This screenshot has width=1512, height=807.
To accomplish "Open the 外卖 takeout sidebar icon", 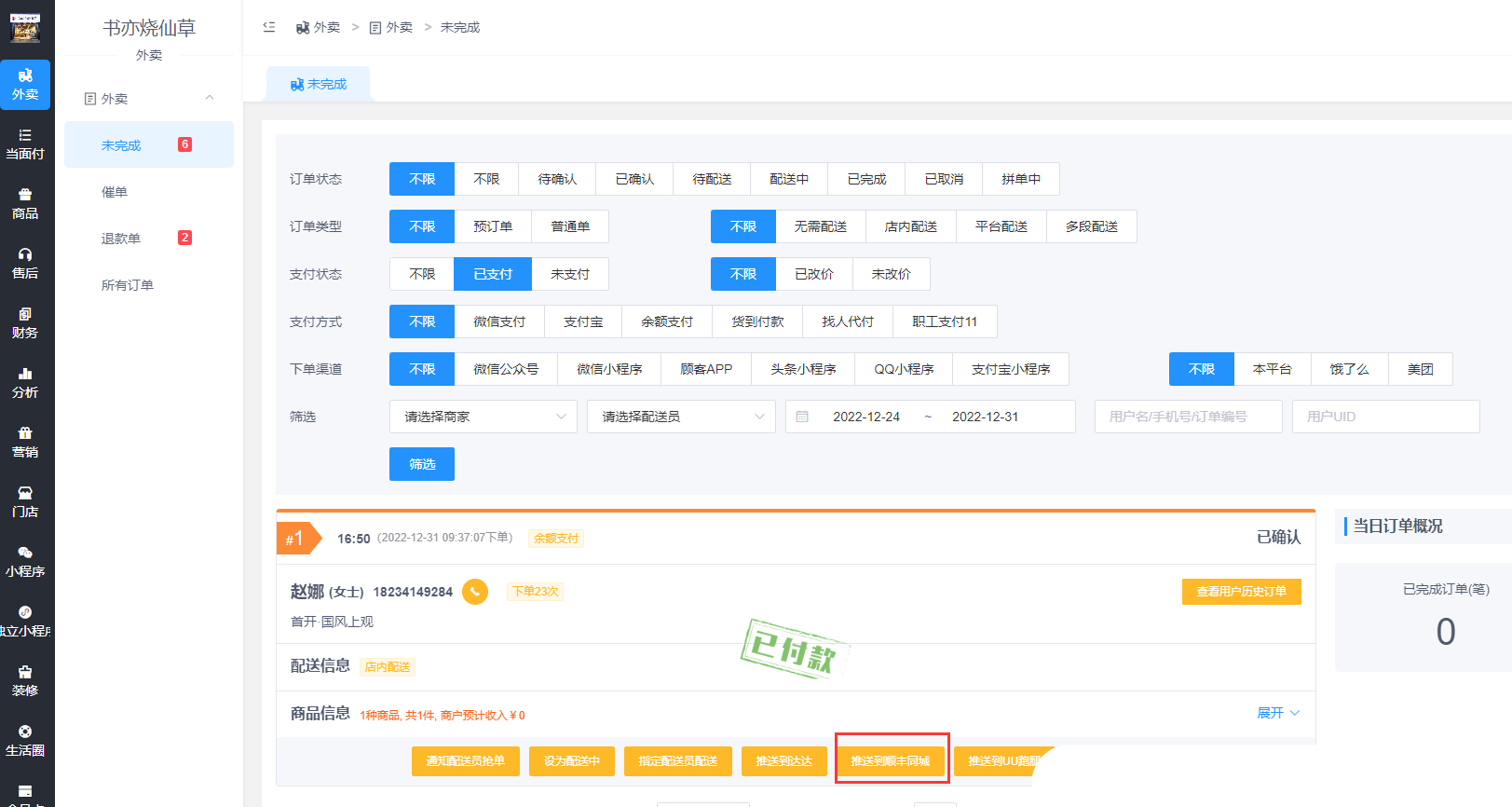I will [25, 85].
